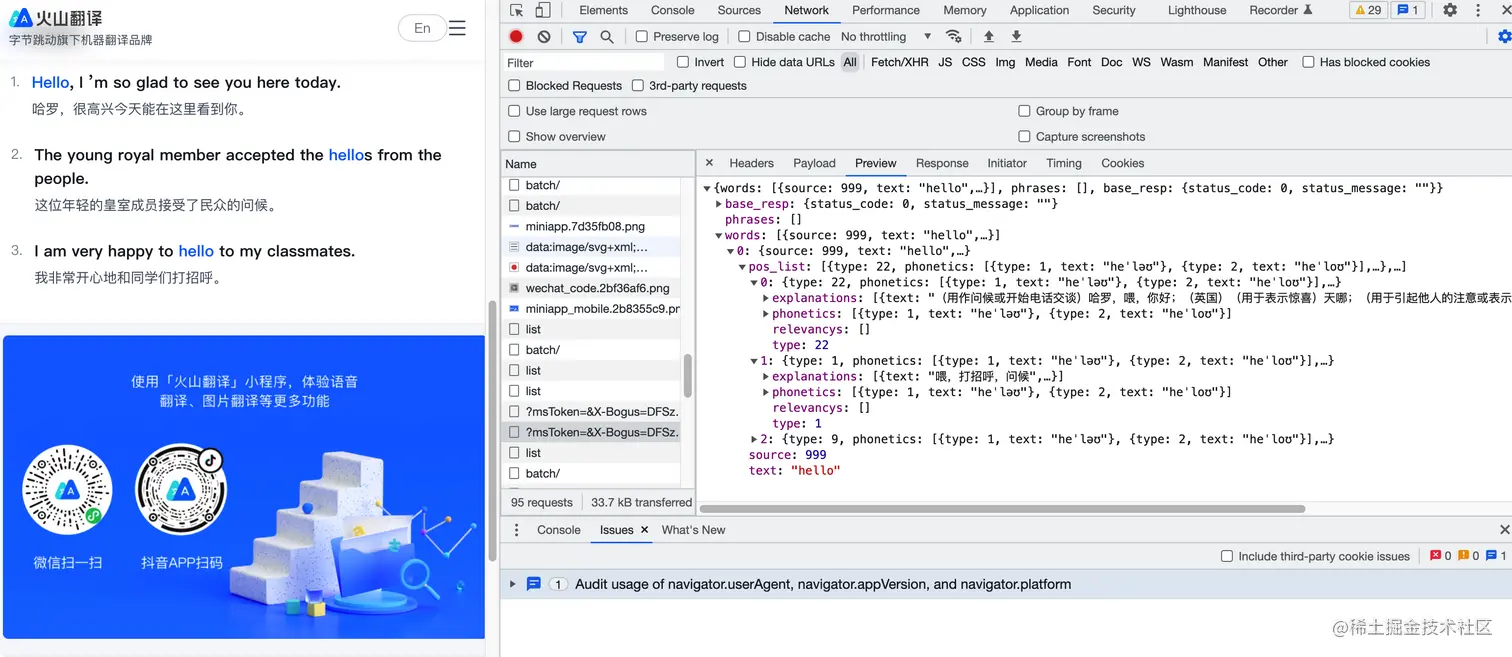The image size is (1512, 657).
Task: Click the Filter text input field
Action: [x=584, y=62]
